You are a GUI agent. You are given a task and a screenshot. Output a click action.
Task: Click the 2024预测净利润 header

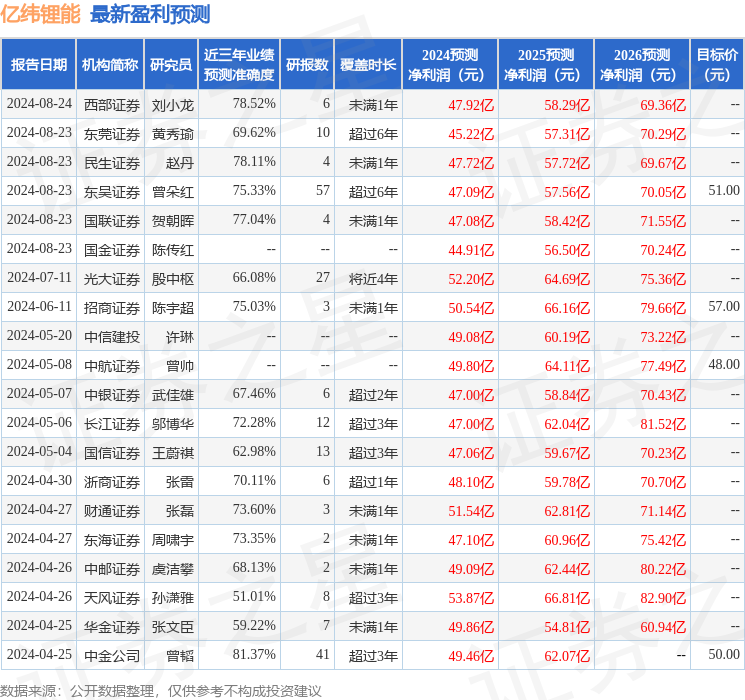[x=450, y=65]
